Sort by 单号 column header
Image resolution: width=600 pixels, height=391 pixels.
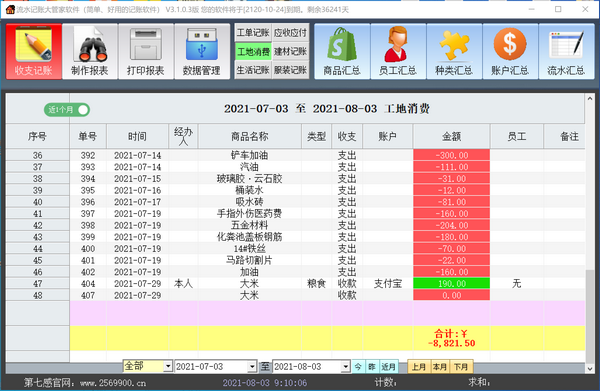click(88, 136)
